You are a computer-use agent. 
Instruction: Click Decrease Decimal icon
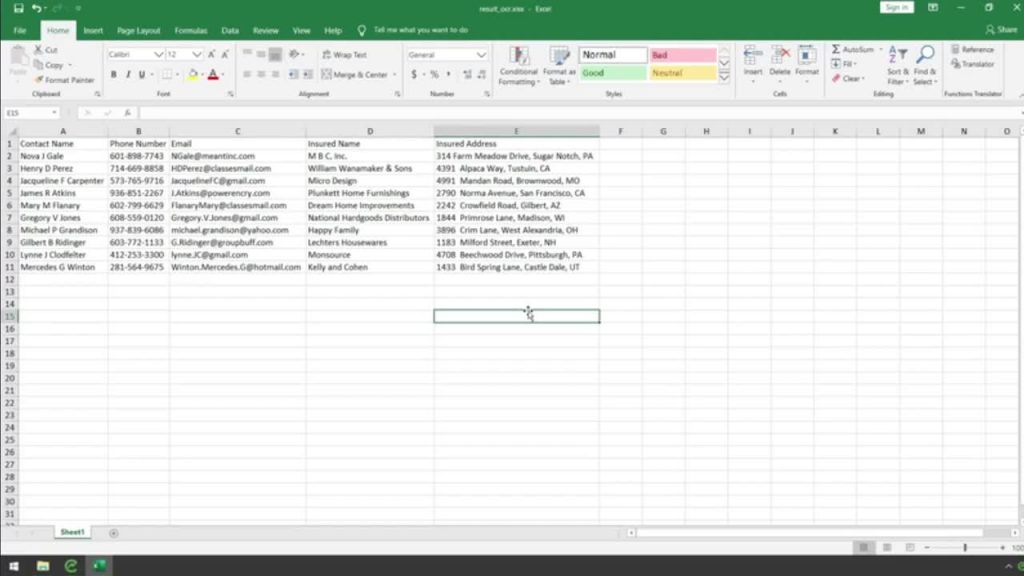[x=482, y=74]
